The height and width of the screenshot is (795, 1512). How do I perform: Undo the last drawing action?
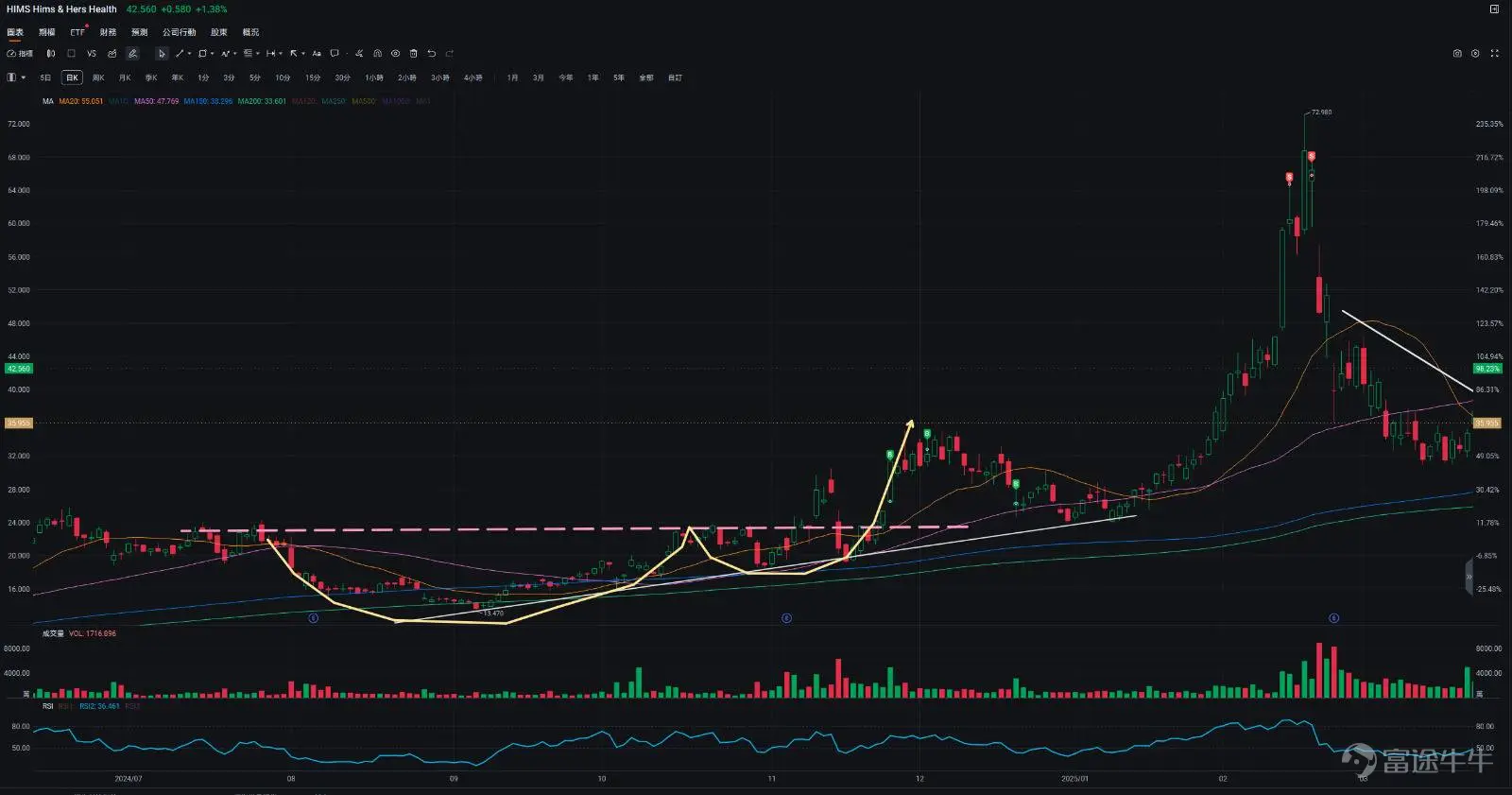coord(432,54)
